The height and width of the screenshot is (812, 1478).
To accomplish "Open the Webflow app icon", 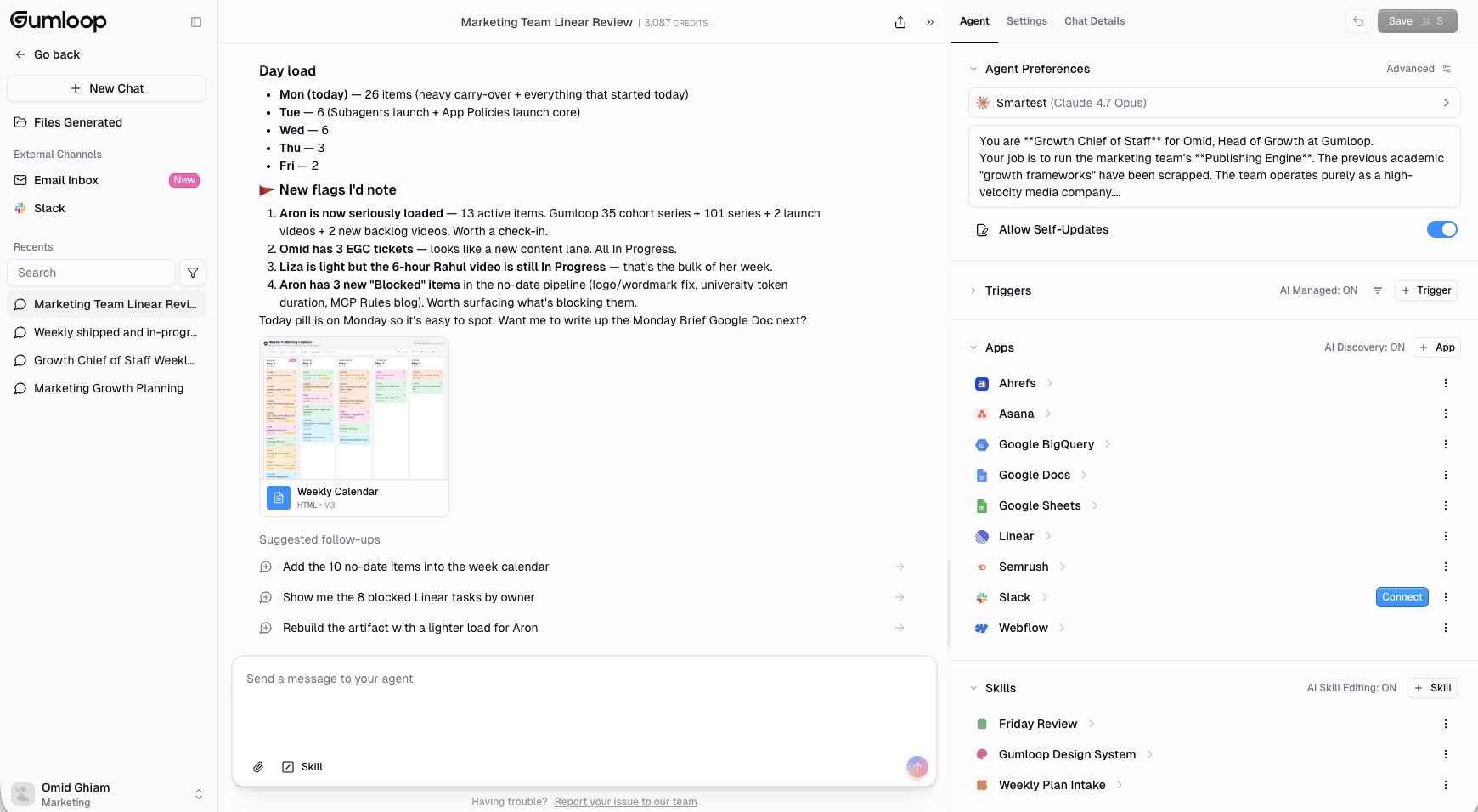I will 982,628.
